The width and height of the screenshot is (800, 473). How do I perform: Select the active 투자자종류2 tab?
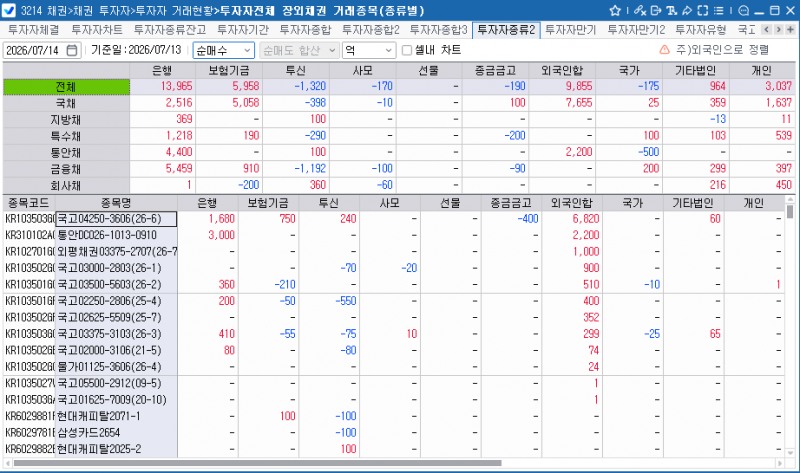[x=506, y=30]
